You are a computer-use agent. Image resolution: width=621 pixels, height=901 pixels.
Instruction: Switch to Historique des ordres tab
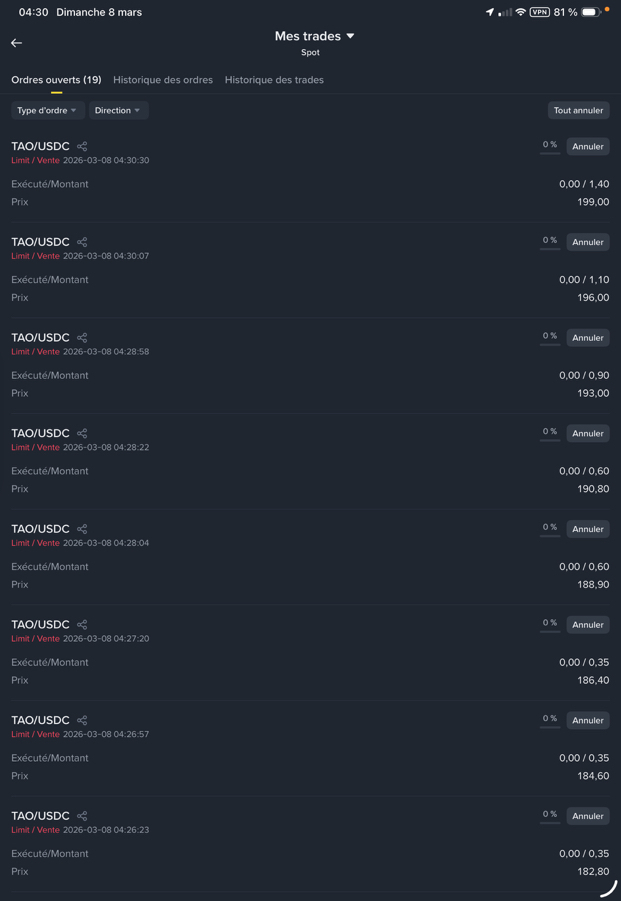(163, 80)
